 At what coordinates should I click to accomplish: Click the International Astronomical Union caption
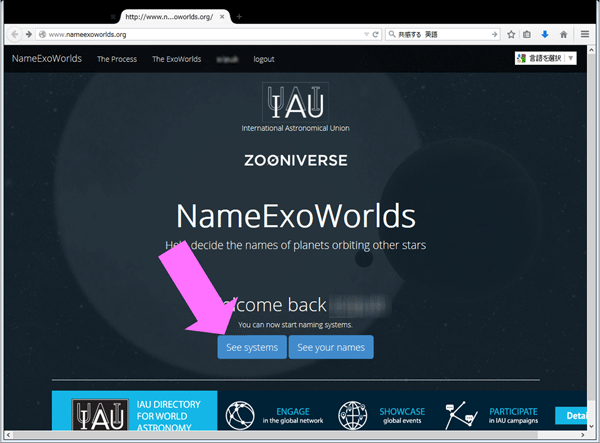coord(295,128)
